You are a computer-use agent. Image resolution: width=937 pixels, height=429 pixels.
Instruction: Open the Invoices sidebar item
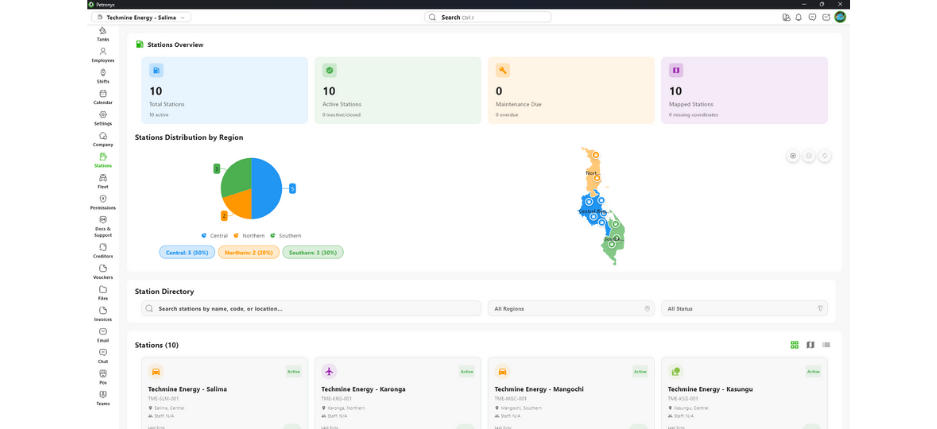coord(103,313)
